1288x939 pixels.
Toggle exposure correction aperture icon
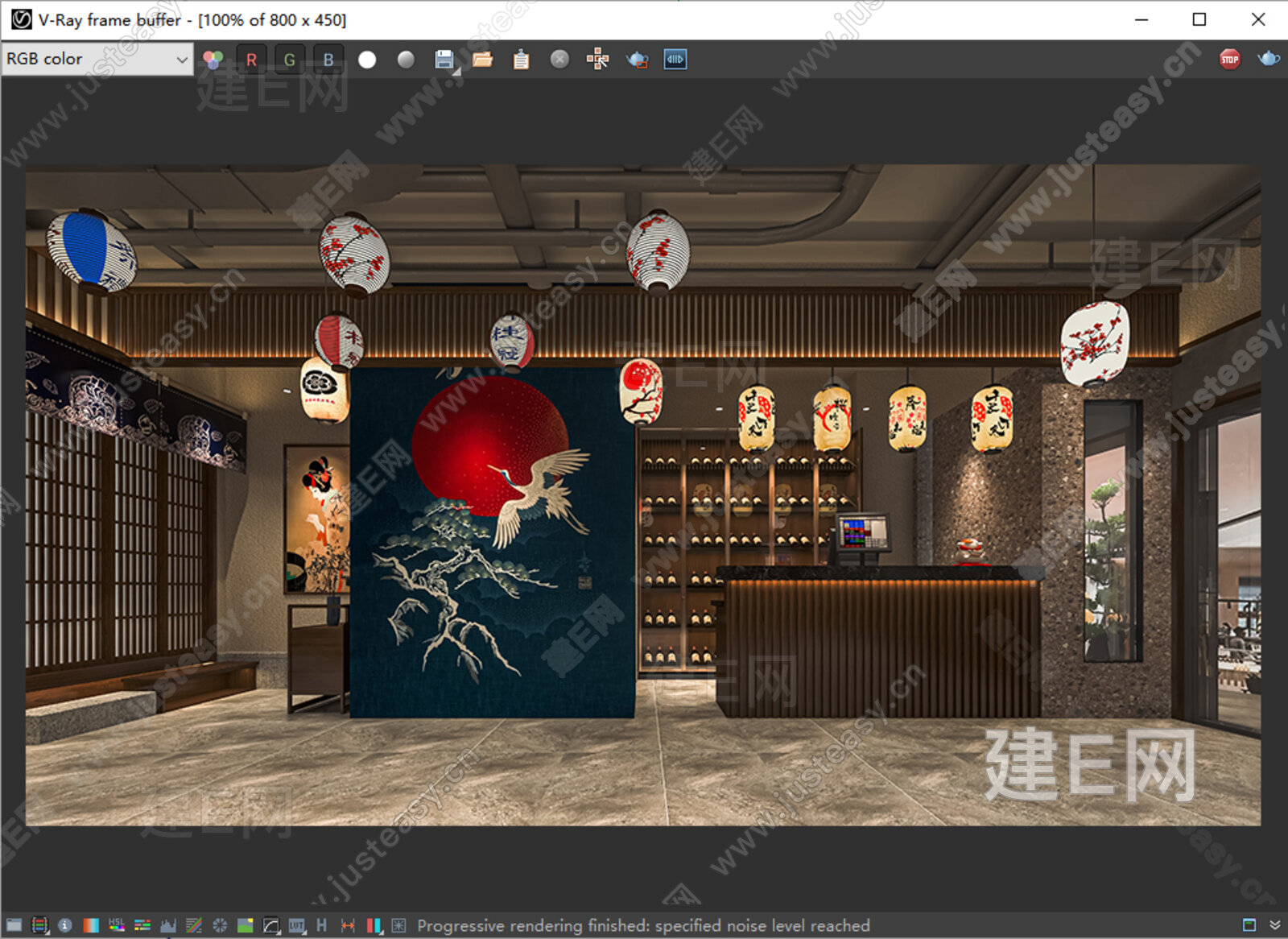[x=220, y=925]
